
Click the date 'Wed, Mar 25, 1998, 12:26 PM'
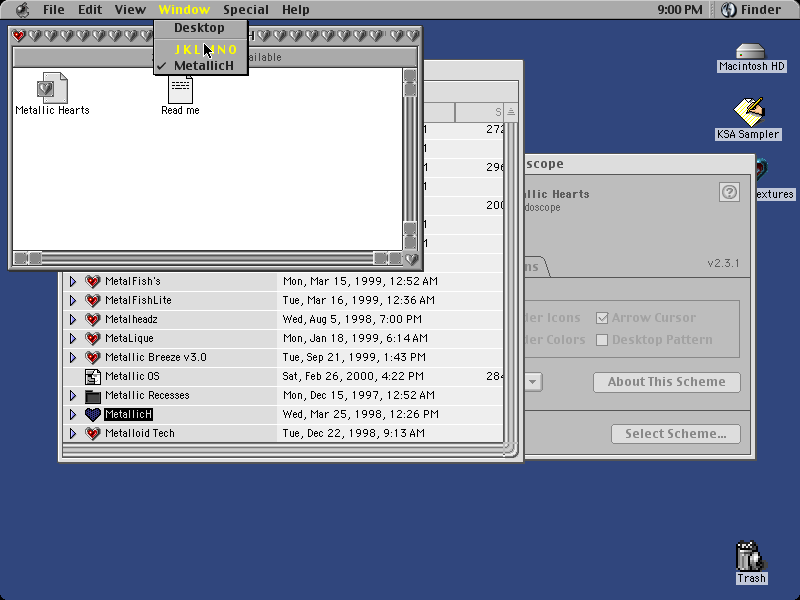(360, 414)
